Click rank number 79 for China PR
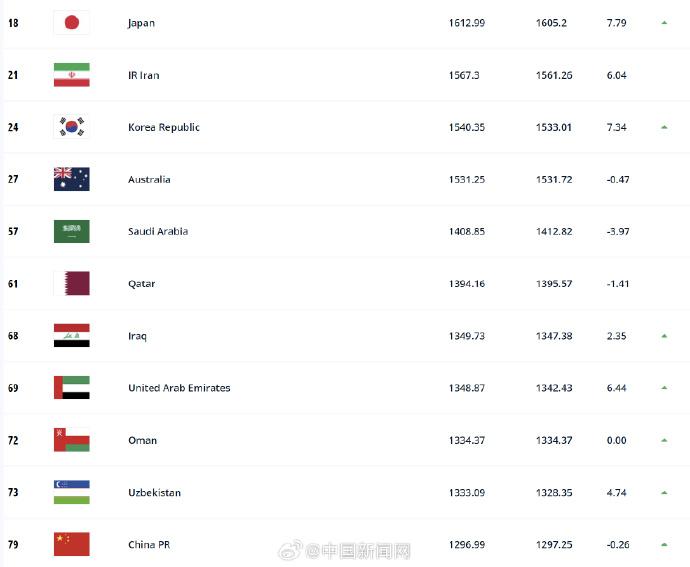This screenshot has width=690, height=567. (13, 544)
